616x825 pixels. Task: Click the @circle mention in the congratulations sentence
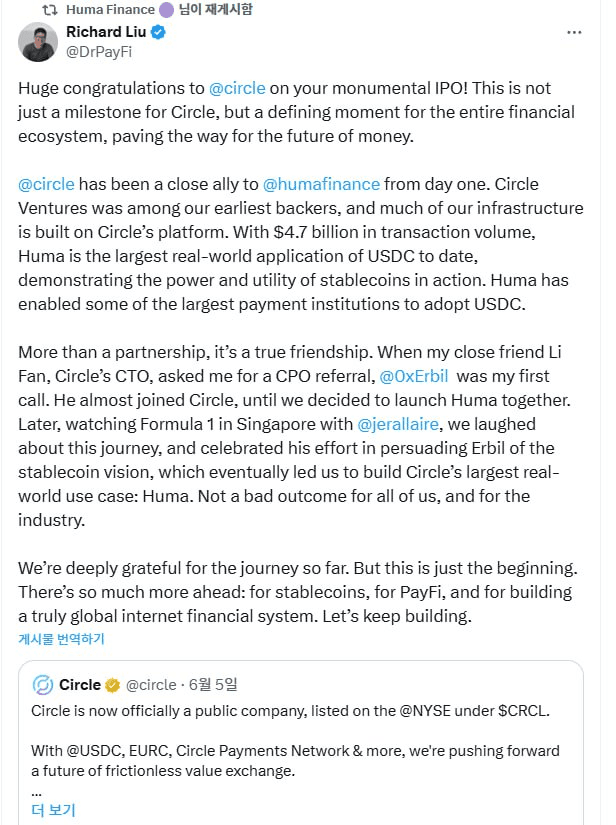pos(238,87)
